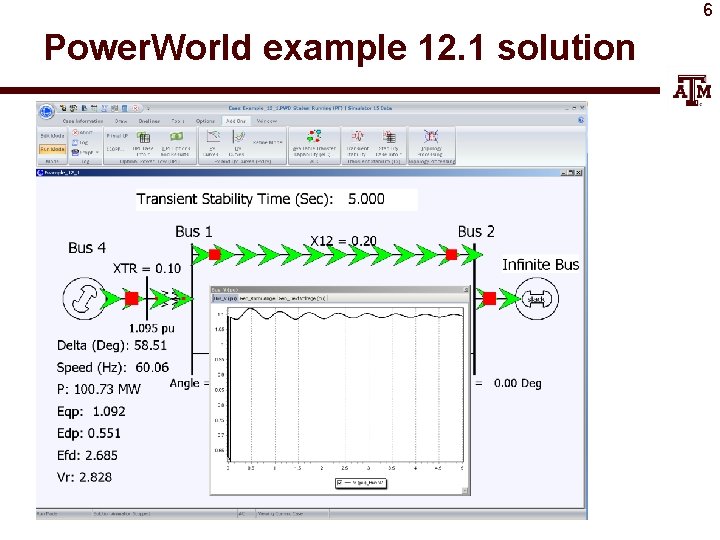Select the bus_v(pu) plot tab
The height and width of the screenshot is (540, 720).
click(225, 298)
